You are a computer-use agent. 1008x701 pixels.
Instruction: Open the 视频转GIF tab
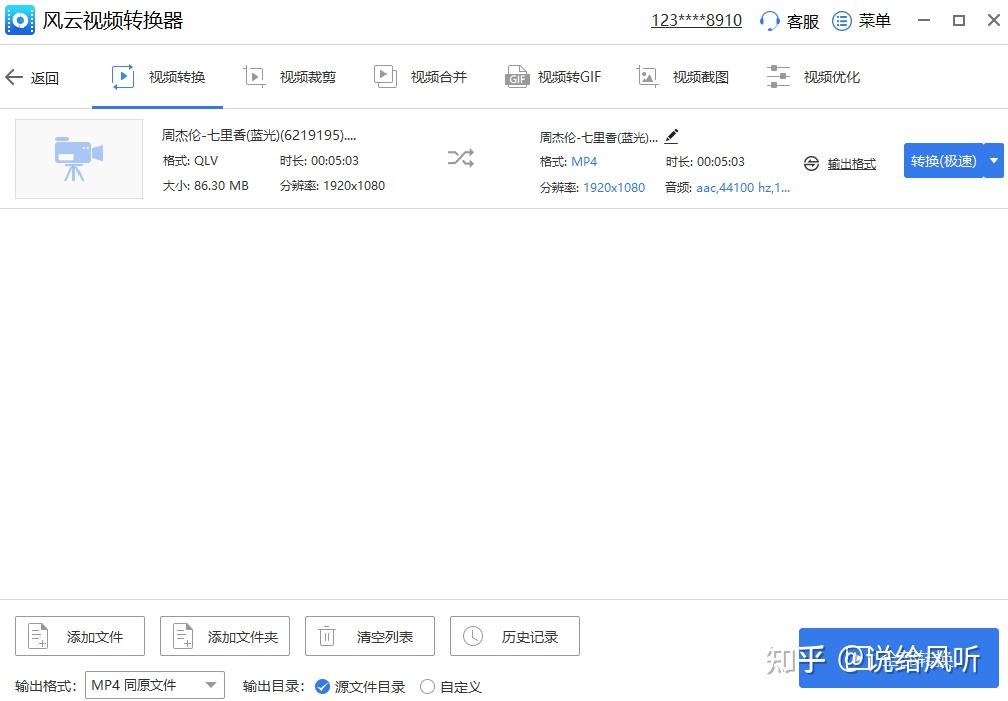coord(553,76)
